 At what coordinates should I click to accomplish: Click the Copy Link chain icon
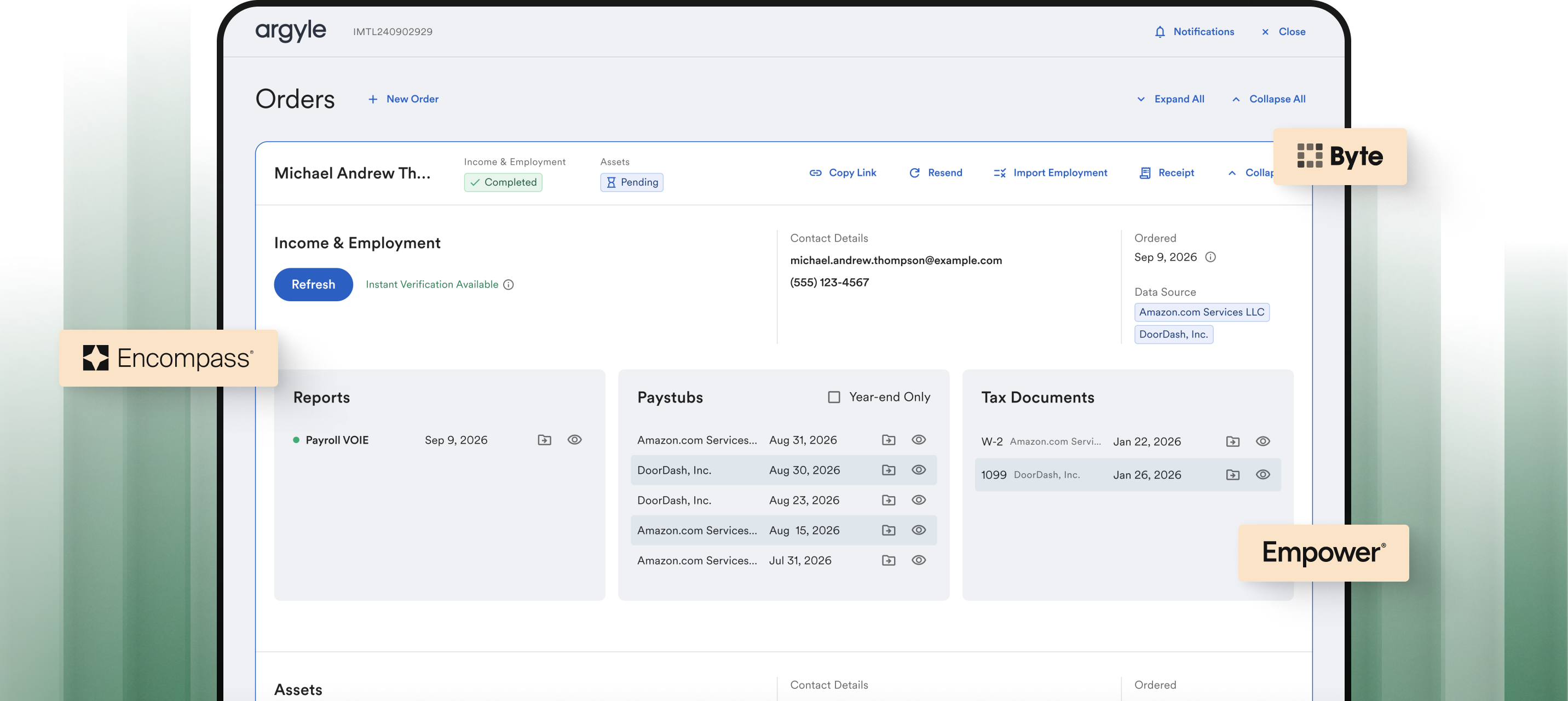point(815,173)
